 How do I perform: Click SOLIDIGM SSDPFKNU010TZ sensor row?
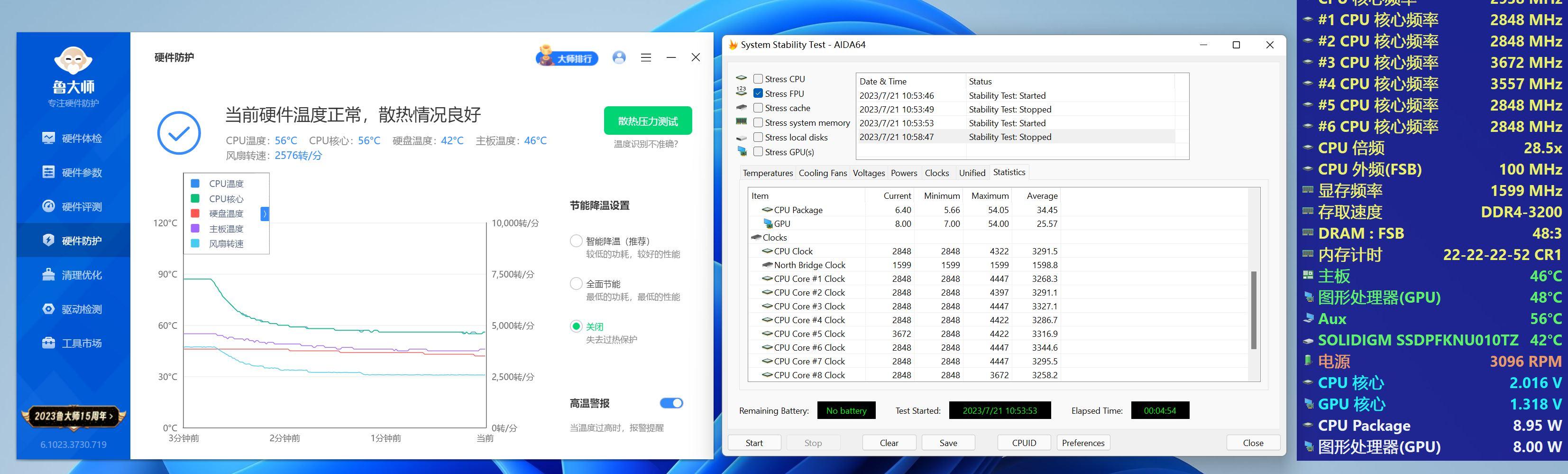tap(1432, 340)
